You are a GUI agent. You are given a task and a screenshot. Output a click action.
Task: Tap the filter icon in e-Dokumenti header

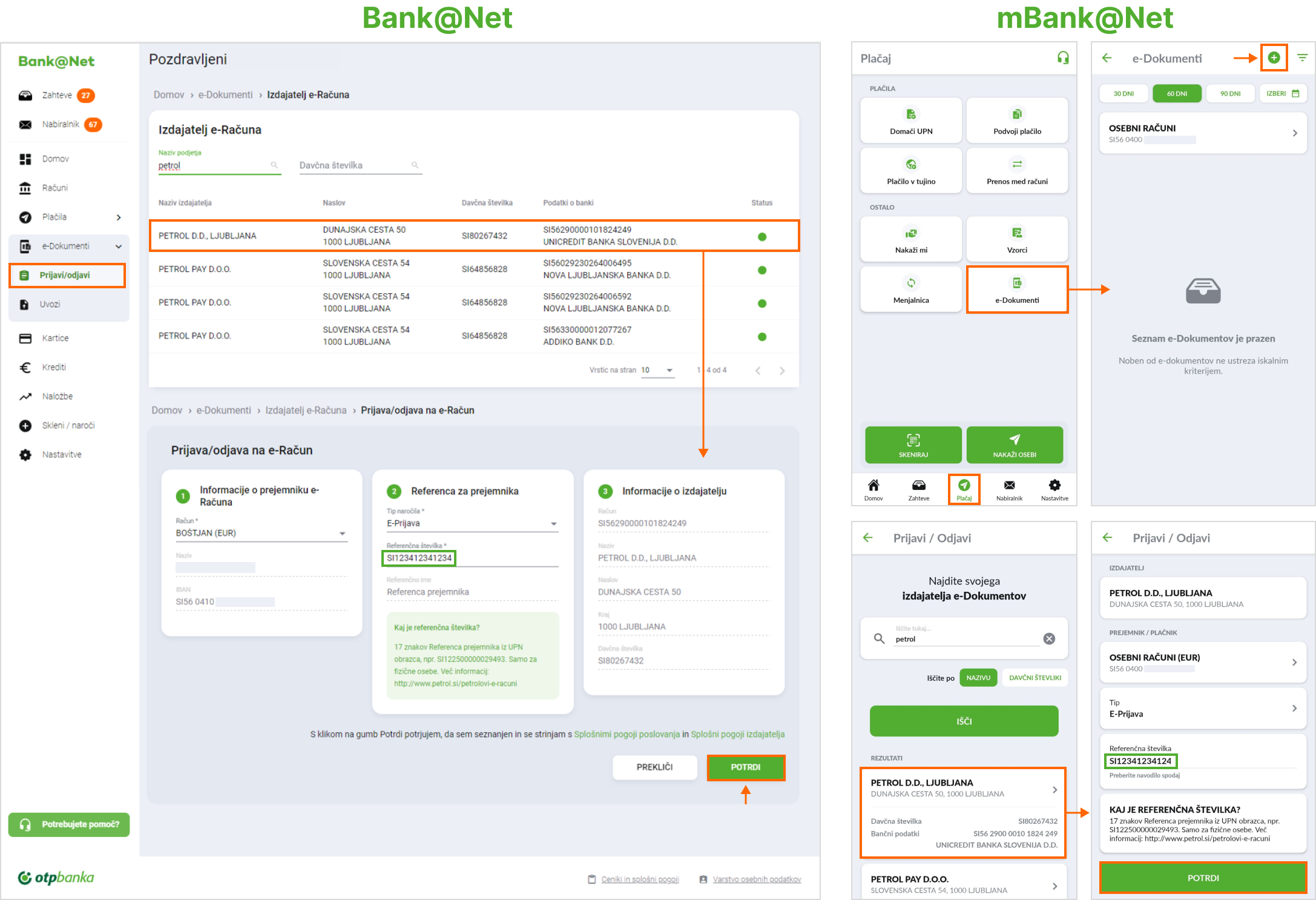tap(1302, 58)
